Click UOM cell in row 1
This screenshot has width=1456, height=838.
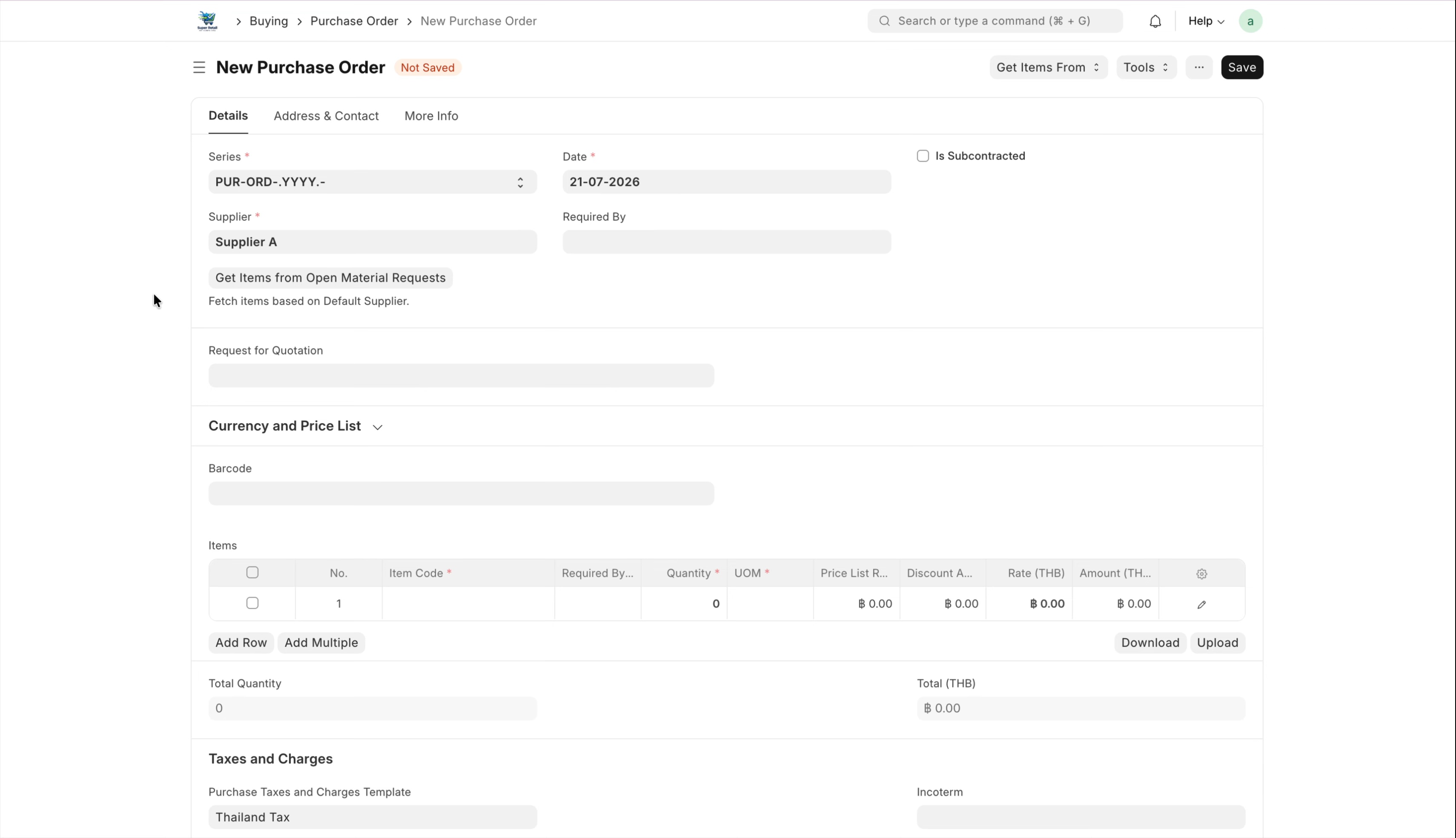coord(770,604)
